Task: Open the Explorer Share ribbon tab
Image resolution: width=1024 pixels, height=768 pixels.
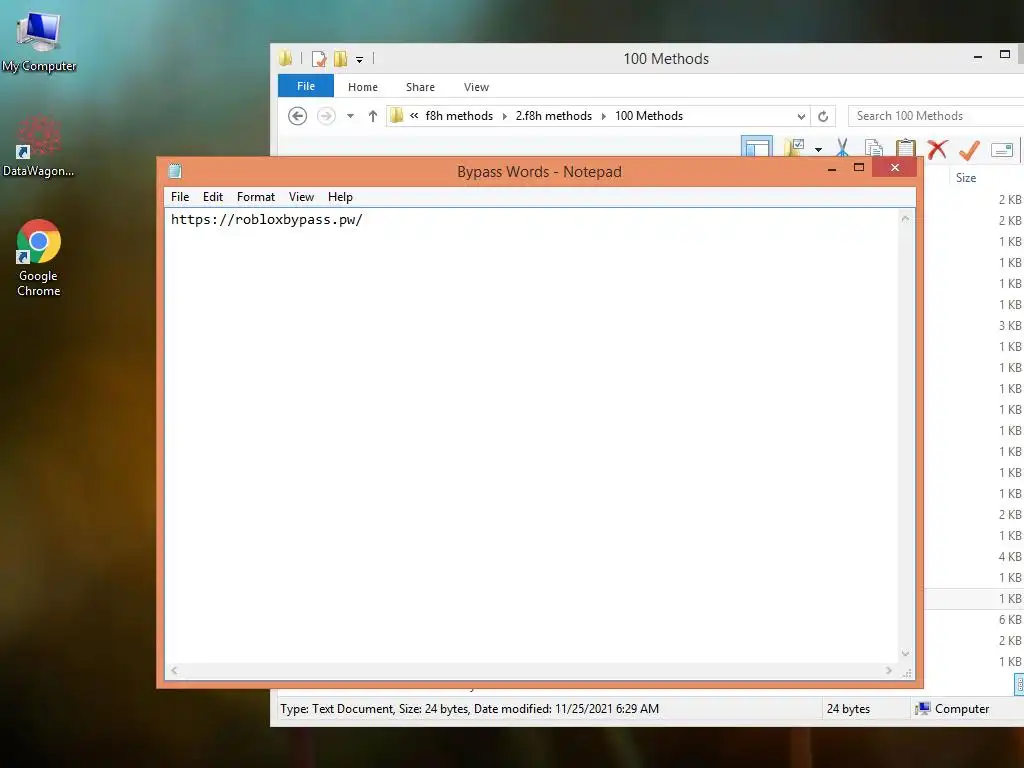Action: coord(420,87)
